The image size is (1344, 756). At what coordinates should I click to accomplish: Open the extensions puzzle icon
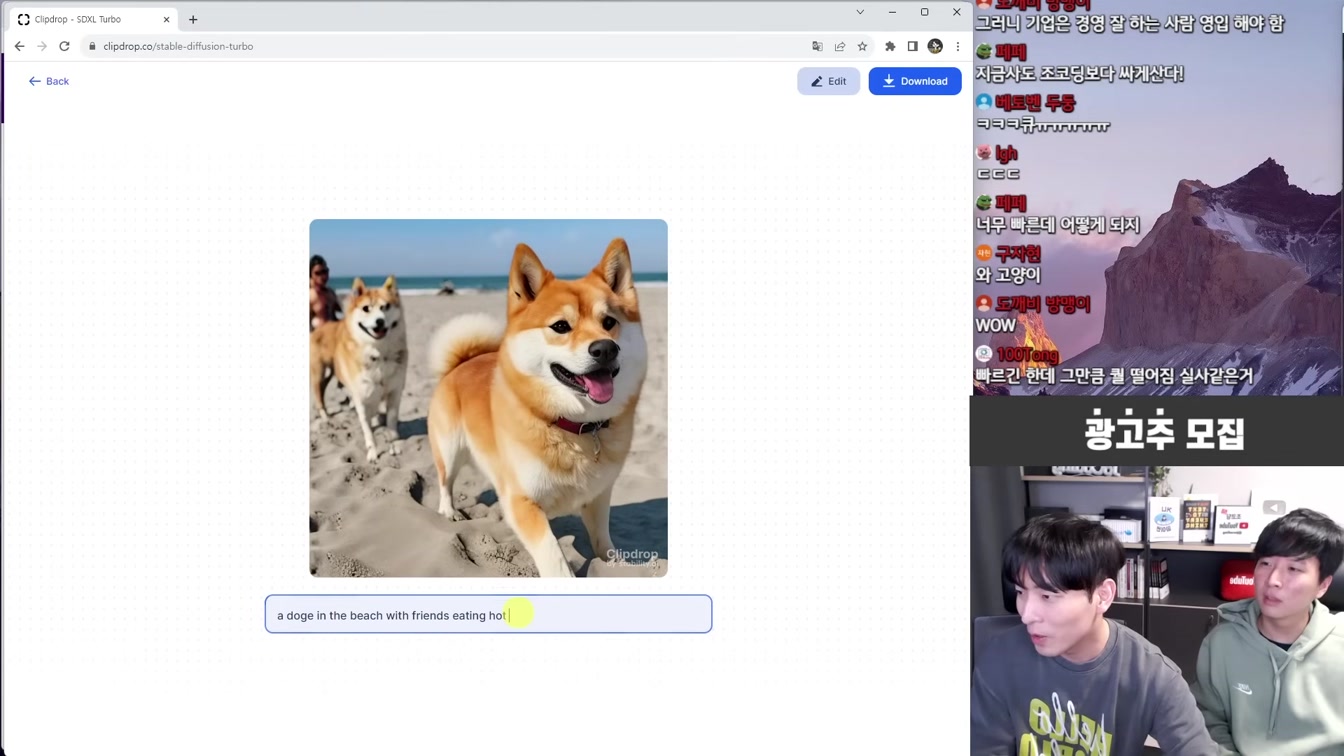pyautogui.click(x=890, y=46)
